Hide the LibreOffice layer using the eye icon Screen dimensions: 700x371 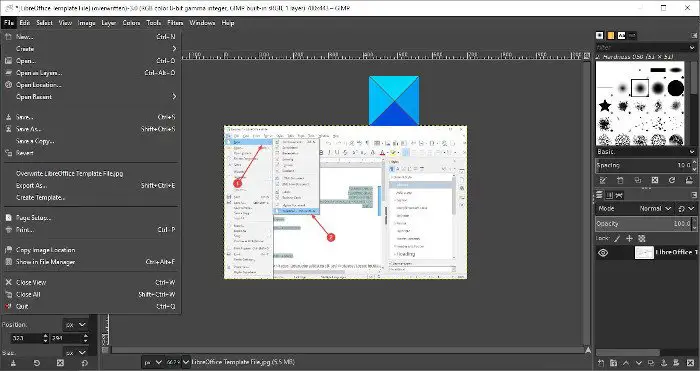click(x=603, y=253)
